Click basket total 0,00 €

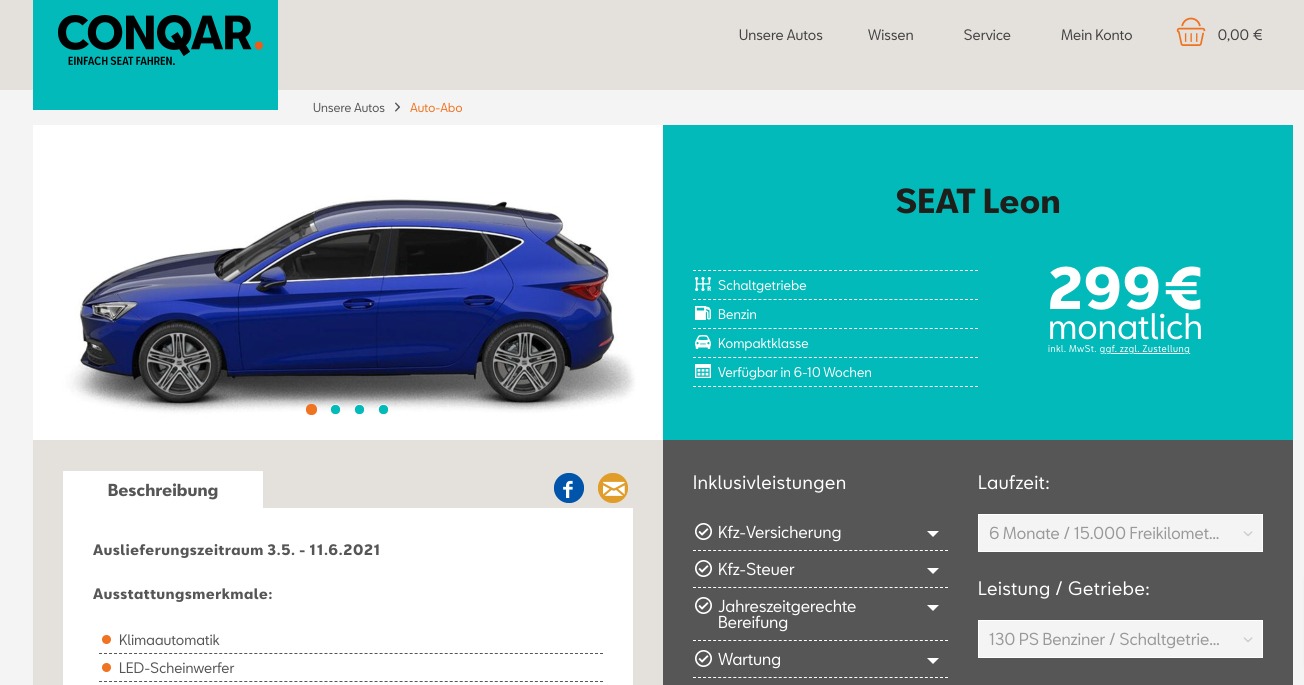[1240, 35]
